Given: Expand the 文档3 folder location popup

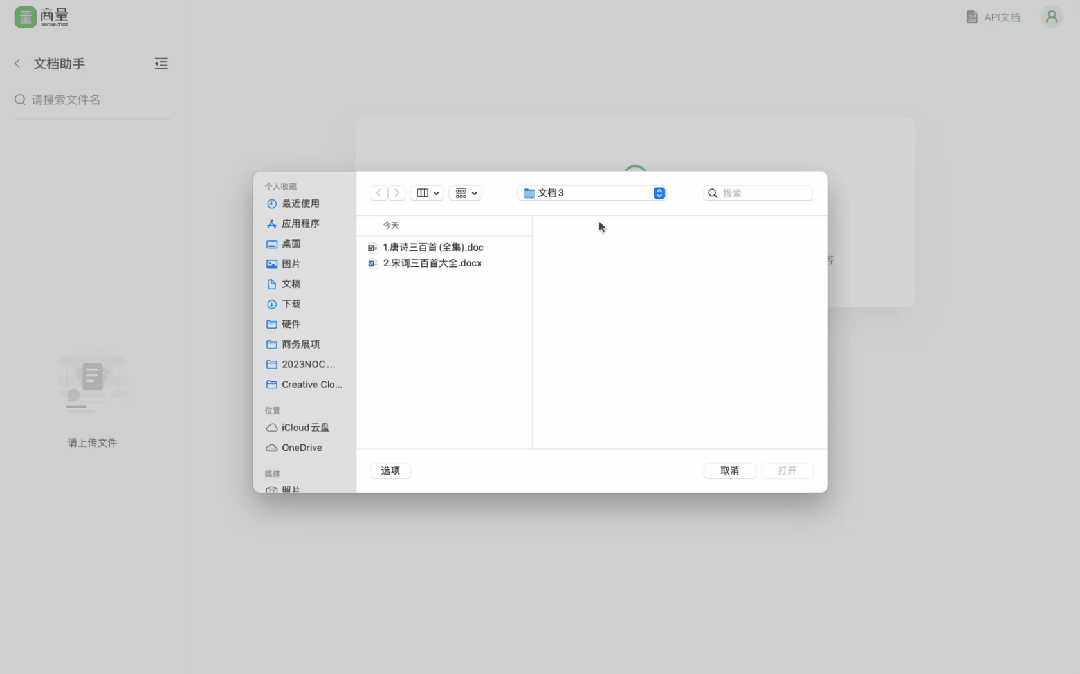Looking at the screenshot, I should coord(659,193).
